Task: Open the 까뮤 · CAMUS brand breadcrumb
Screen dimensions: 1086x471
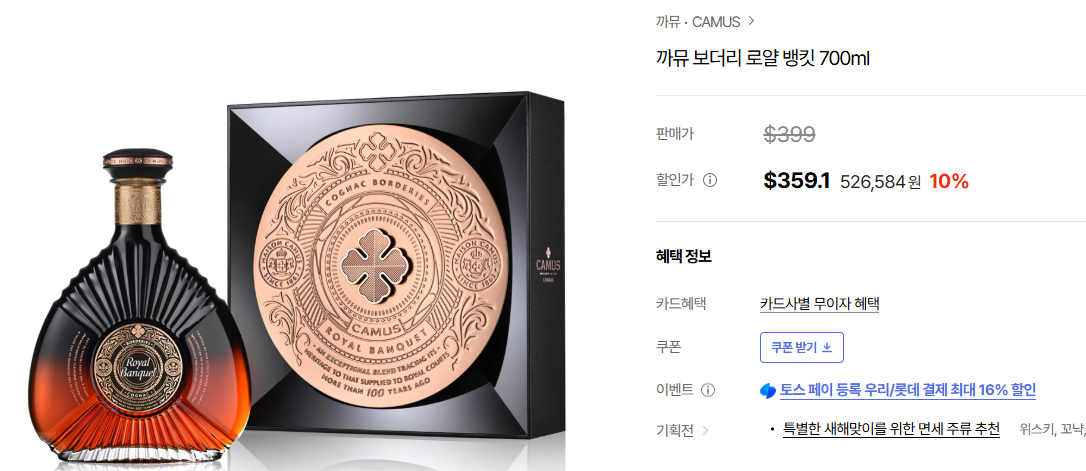Action: tap(698, 21)
